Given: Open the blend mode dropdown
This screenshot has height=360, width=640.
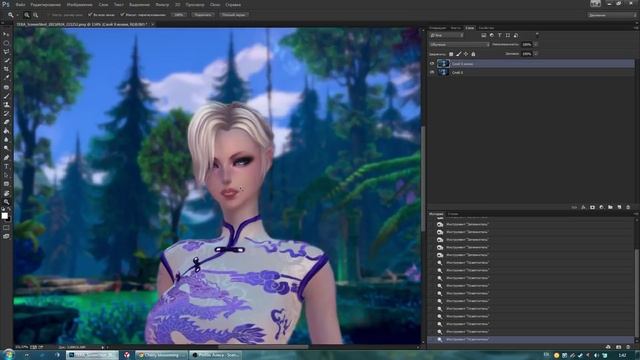Looking at the screenshot, I should [460, 44].
